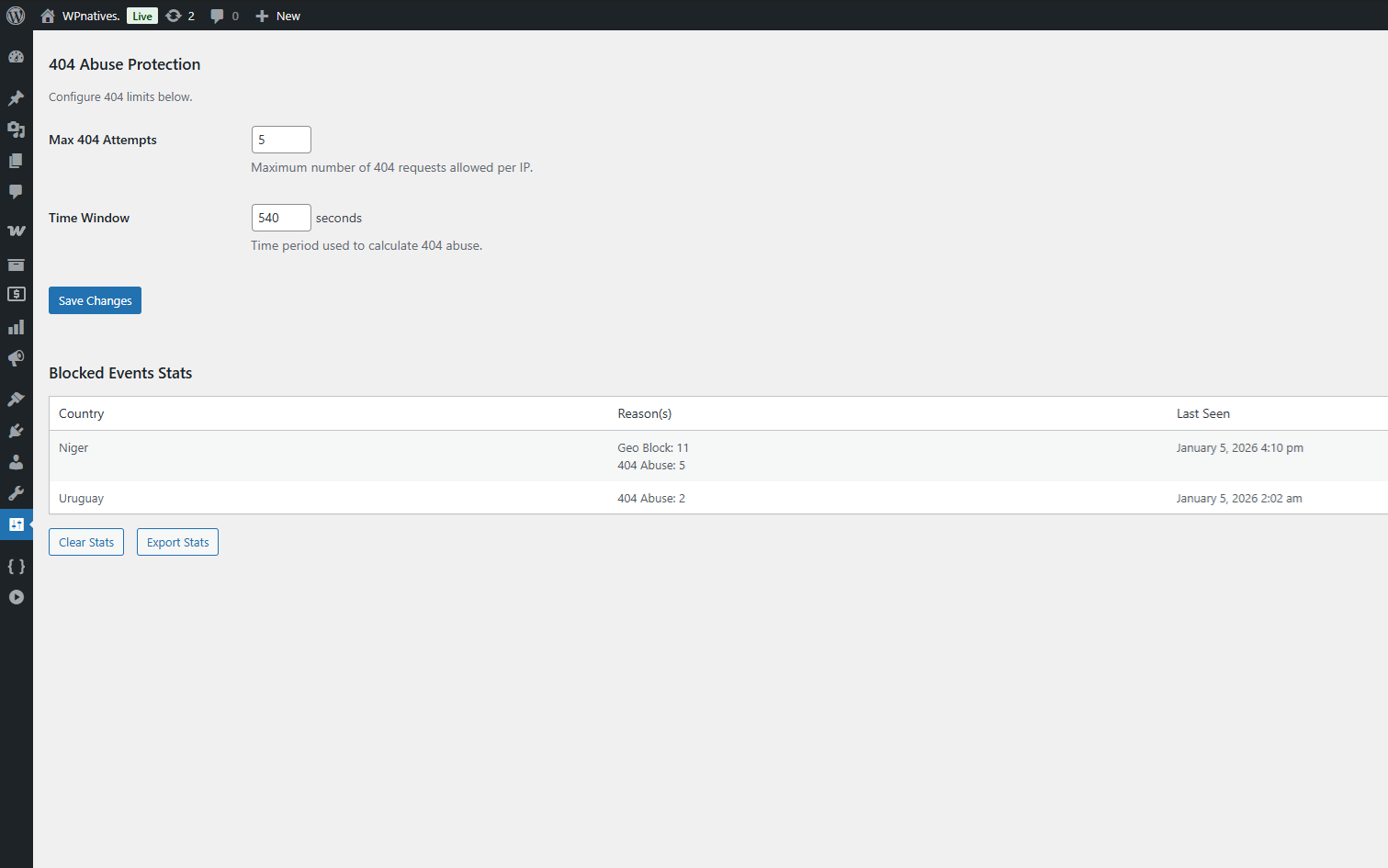Click the '404 Abuse Protection' heading
The width and height of the screenshot is (1388, 868).
pos(125,64)
